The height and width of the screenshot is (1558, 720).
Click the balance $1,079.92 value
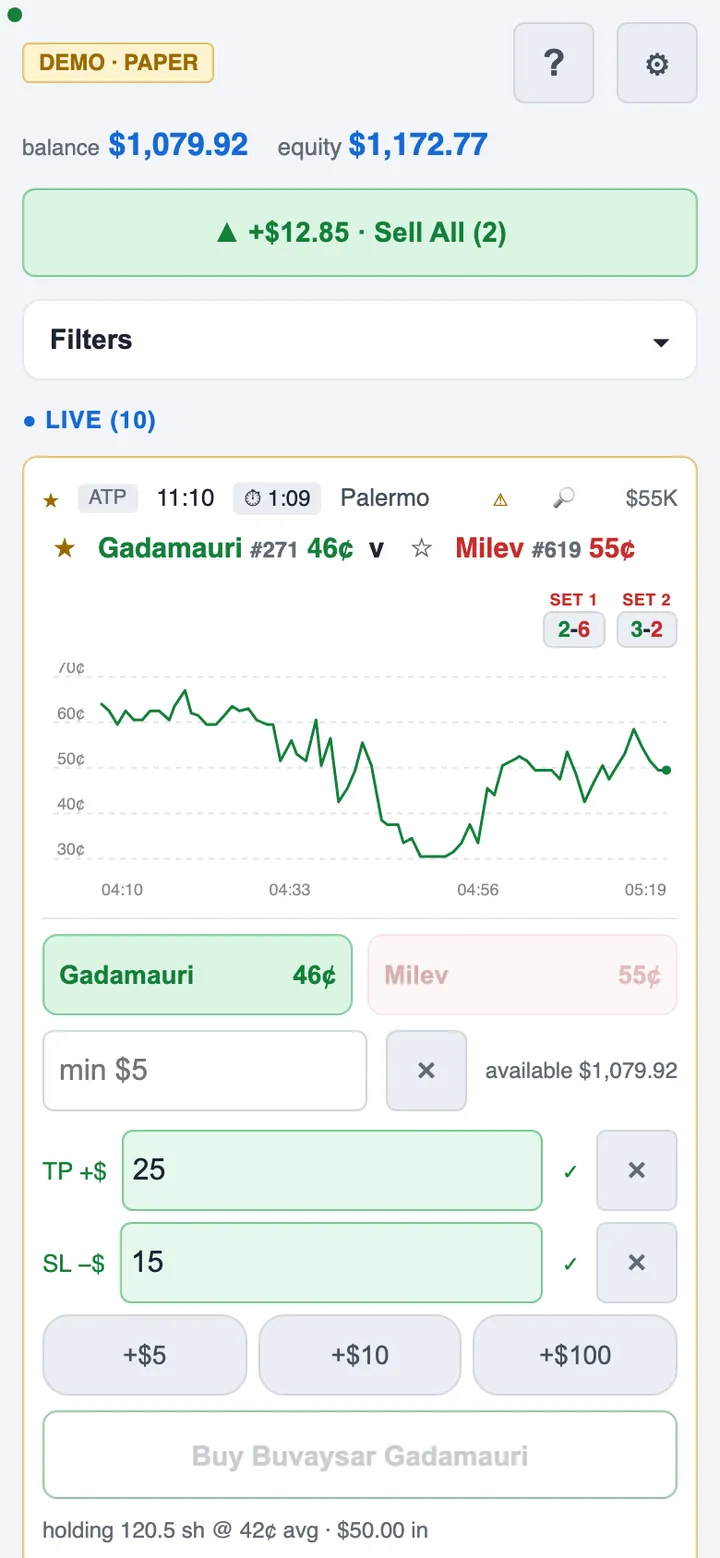point(178,145)
